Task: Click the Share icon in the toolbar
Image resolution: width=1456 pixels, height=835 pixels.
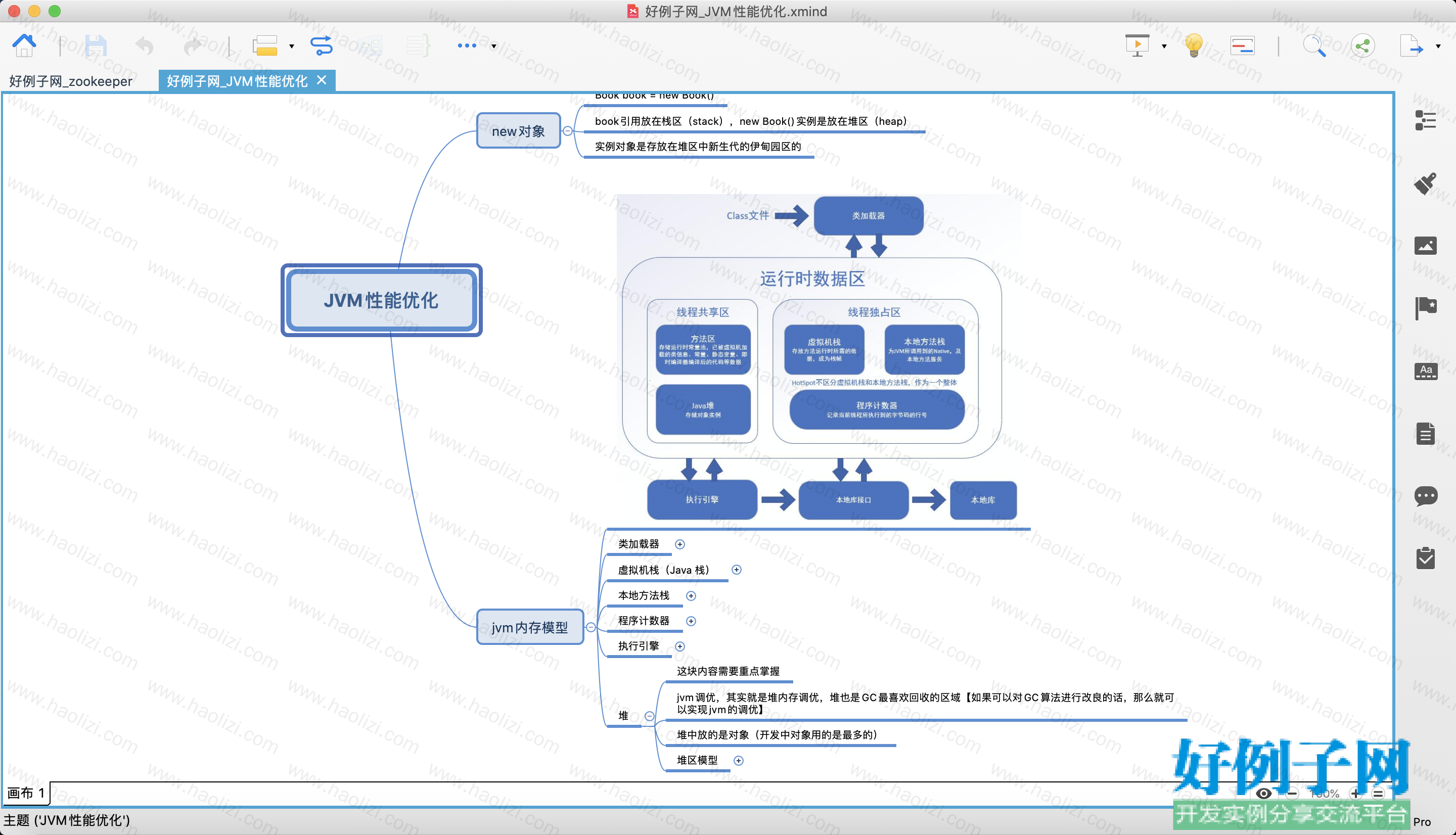Action: [1363, 45]
